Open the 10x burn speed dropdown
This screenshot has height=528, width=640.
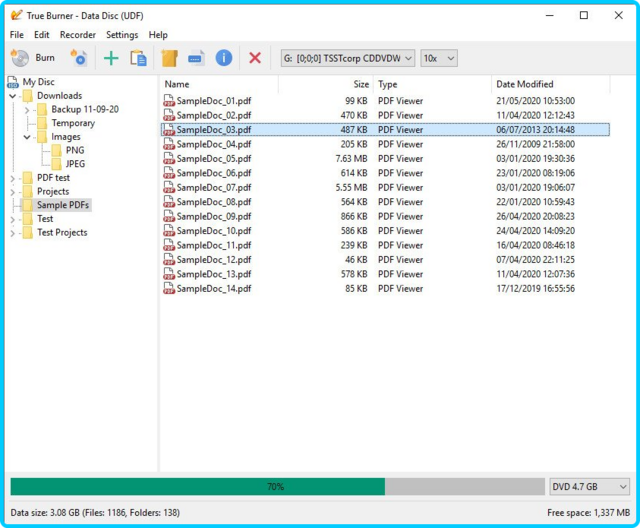(x=439, y=58)
